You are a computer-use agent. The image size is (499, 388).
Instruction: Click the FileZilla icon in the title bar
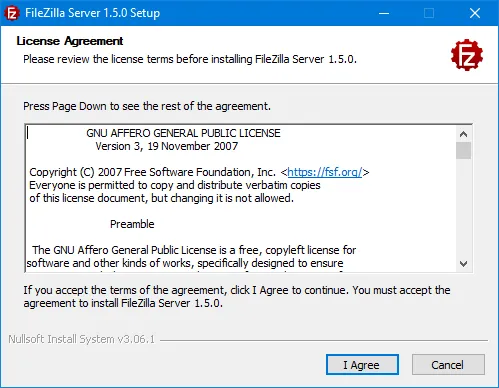[12, 13]
